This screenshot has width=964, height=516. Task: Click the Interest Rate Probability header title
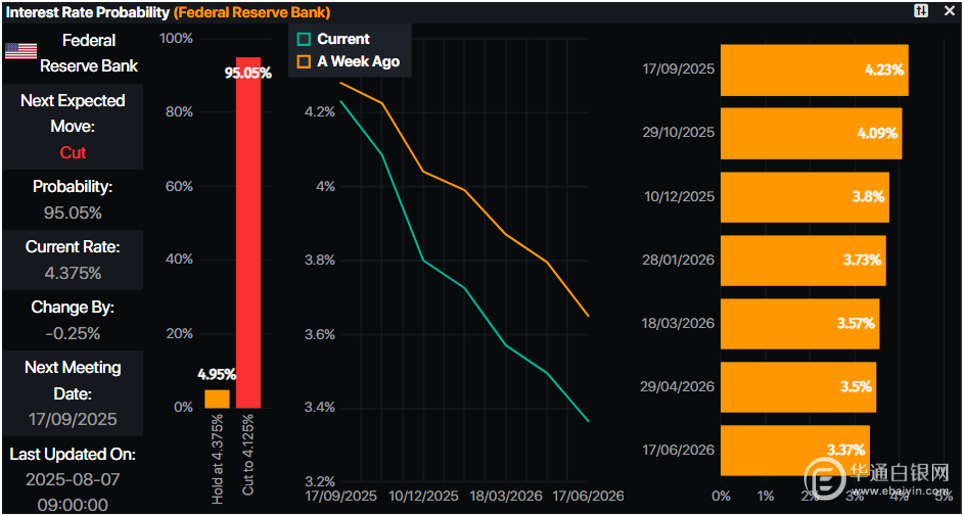coord(88,12)
